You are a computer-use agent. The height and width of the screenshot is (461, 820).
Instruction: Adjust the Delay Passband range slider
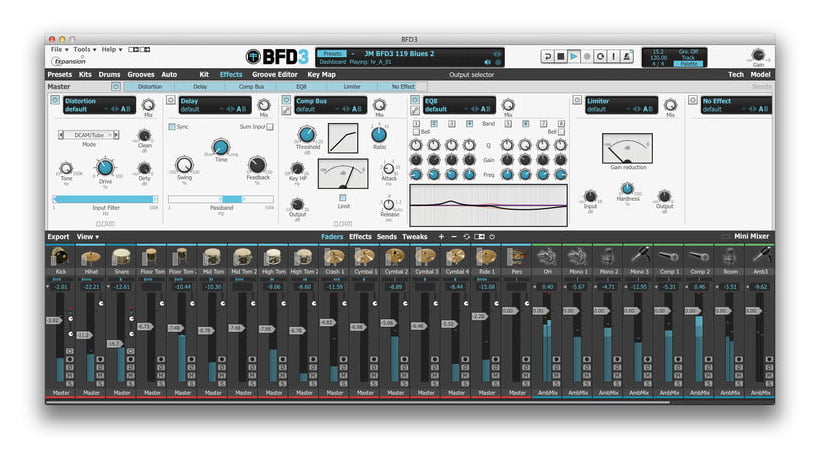pyautogui.click(x=221, y=199)
